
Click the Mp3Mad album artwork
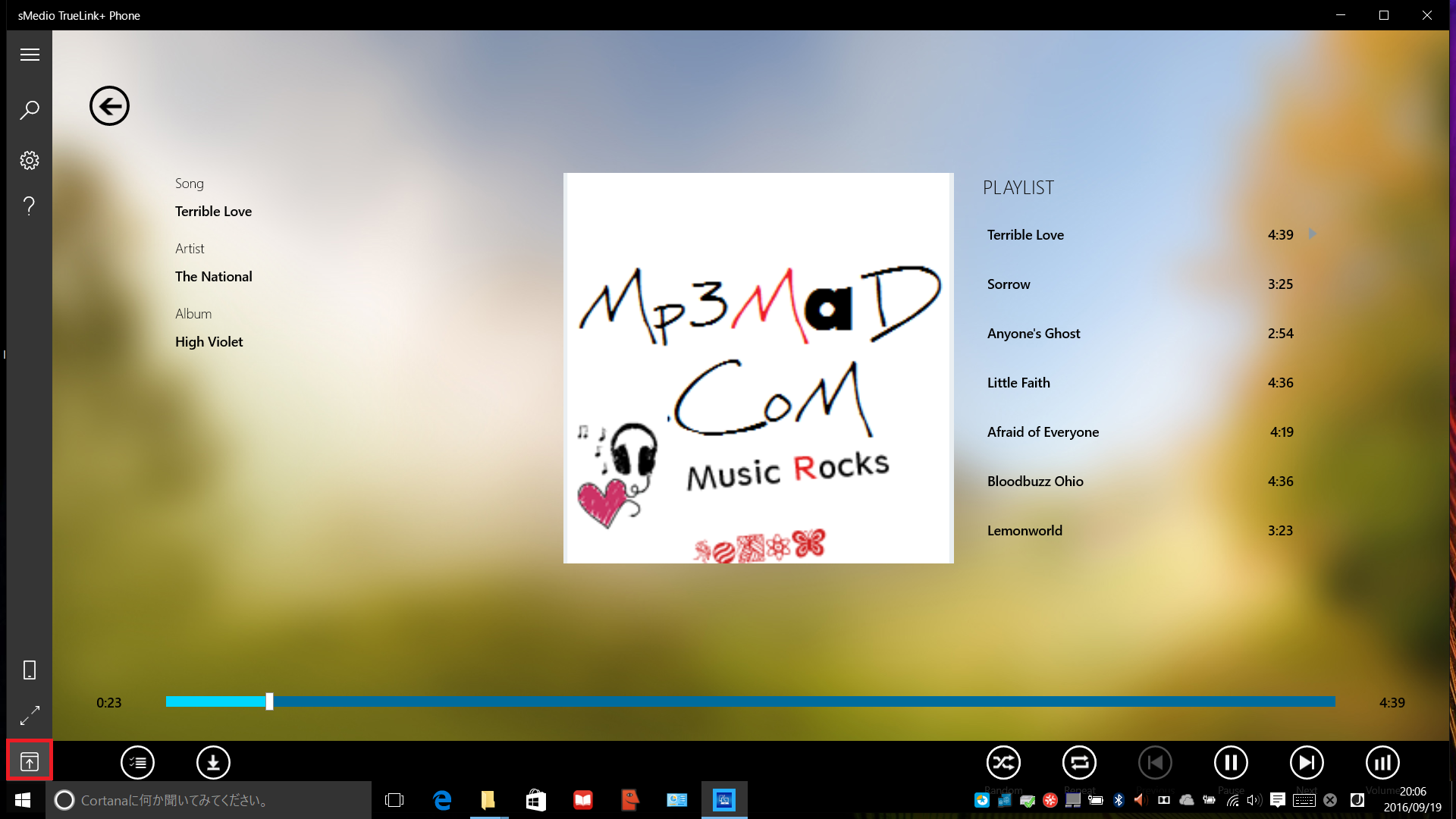pyautogui.click(x=758, y=368)
